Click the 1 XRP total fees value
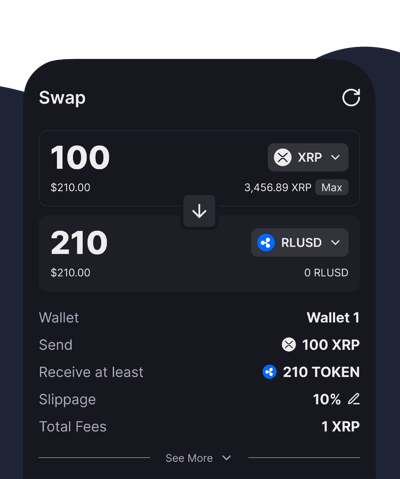Image resolution: width=400 pixels, height=479 pixels. (x=340, y=427)
